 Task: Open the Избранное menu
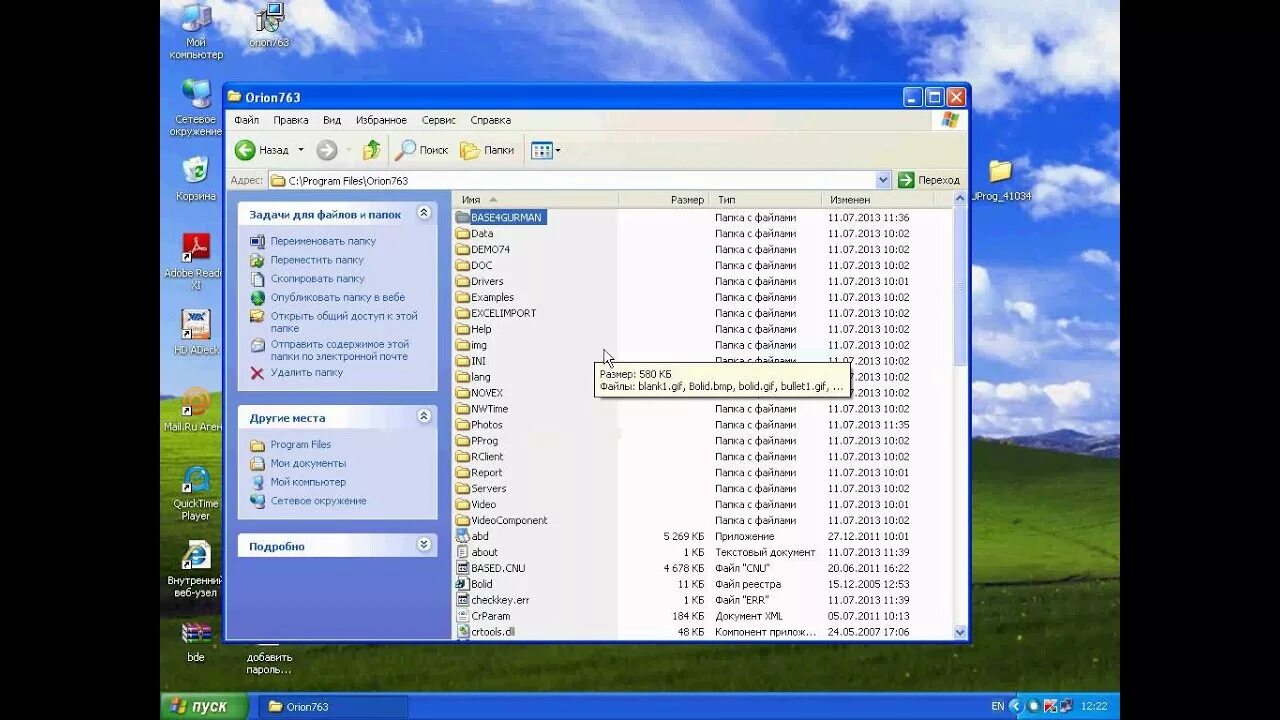tap(381, 120)
